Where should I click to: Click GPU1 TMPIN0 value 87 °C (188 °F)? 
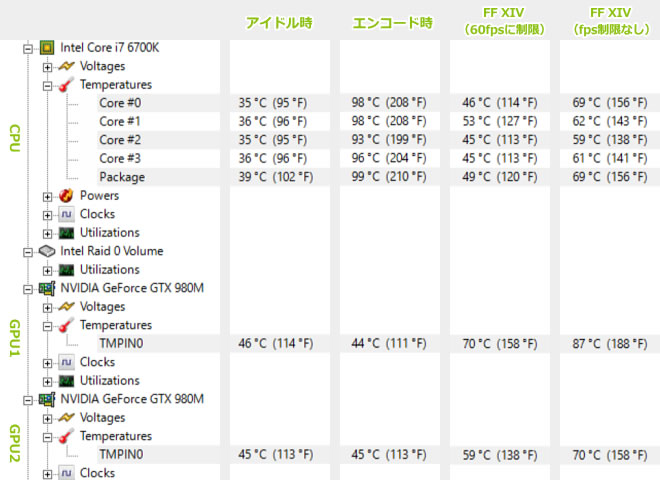609,344
